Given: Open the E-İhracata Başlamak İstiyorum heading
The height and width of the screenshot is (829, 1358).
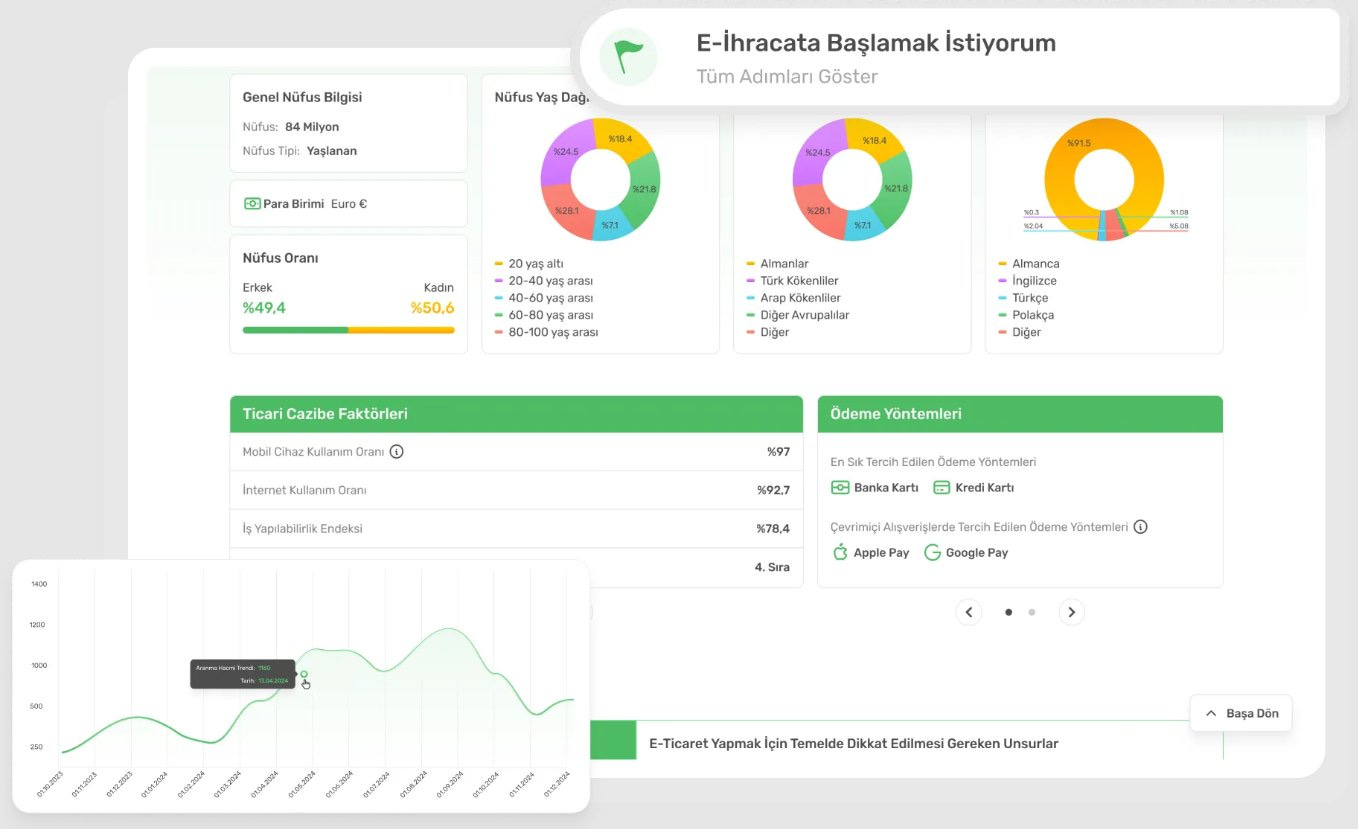Looking at the screenshot, I should pos(876,43).
